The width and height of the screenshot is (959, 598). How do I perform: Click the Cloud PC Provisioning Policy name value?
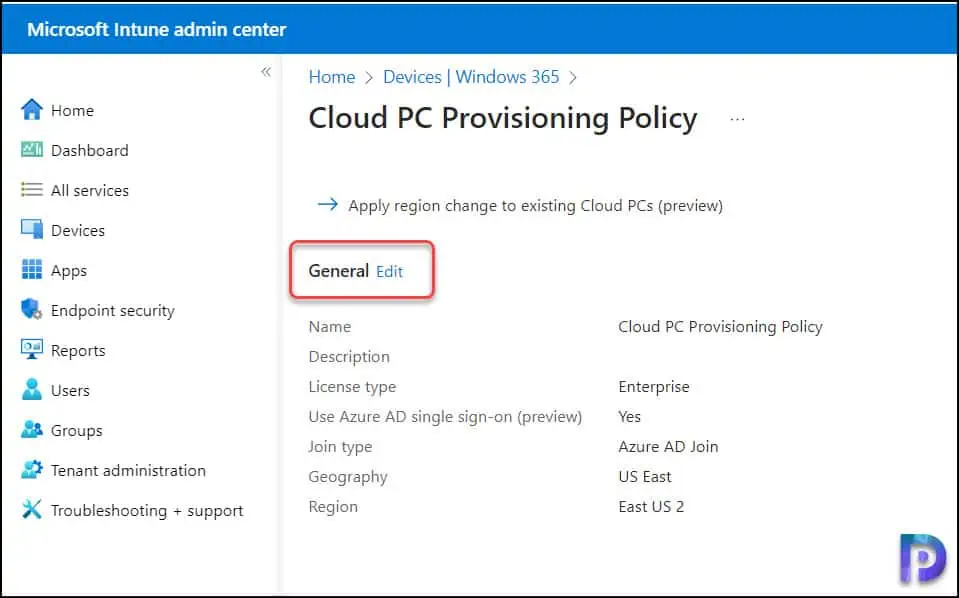(720, 327)
